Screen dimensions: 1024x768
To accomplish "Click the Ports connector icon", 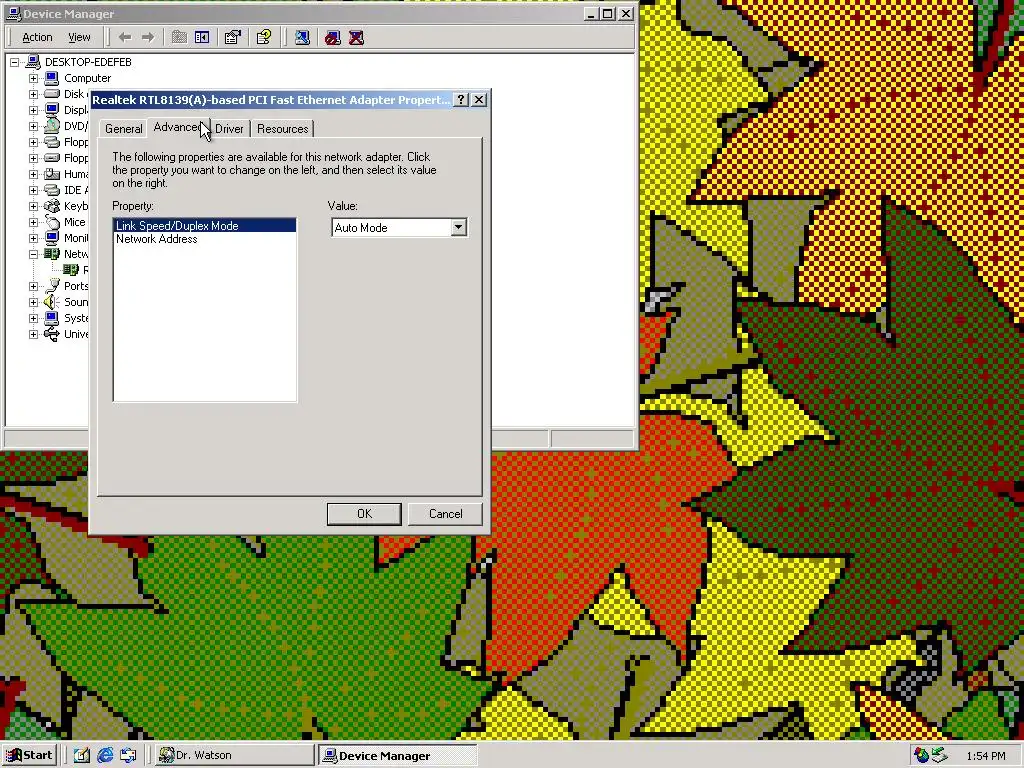I will click(x=52, y=286).
